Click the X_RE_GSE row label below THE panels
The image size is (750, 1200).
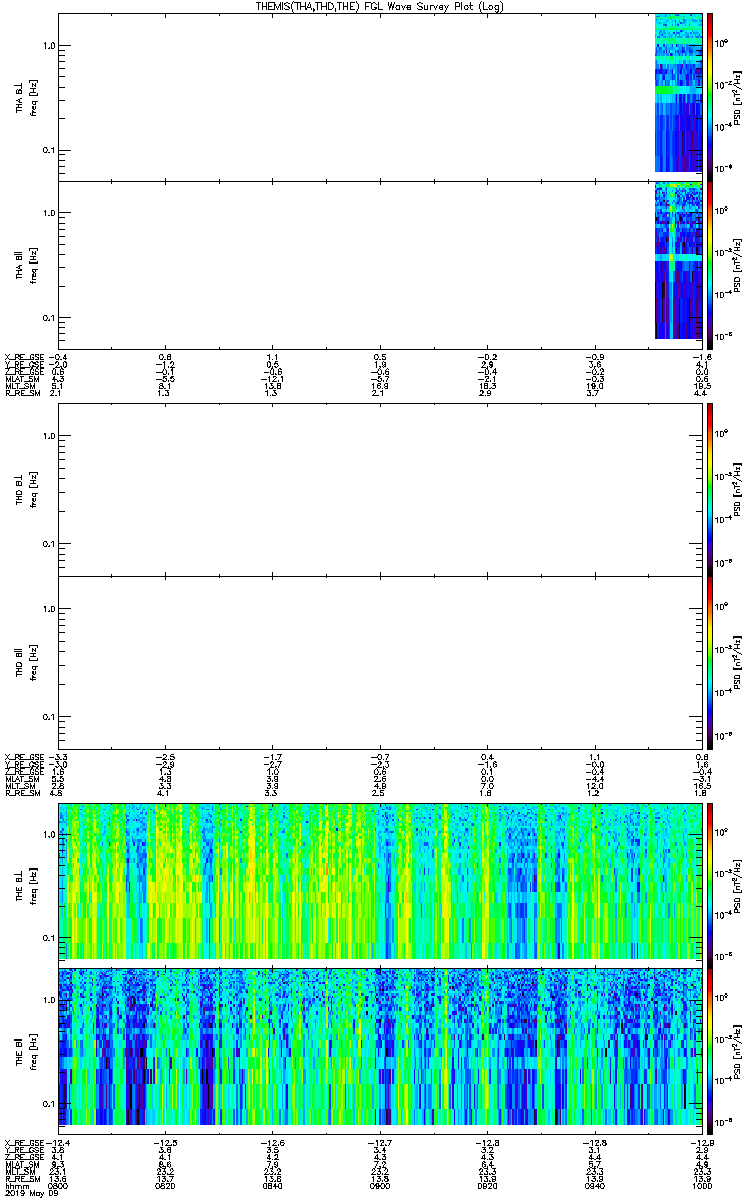pyautogui.click(x=24, y=1142)
